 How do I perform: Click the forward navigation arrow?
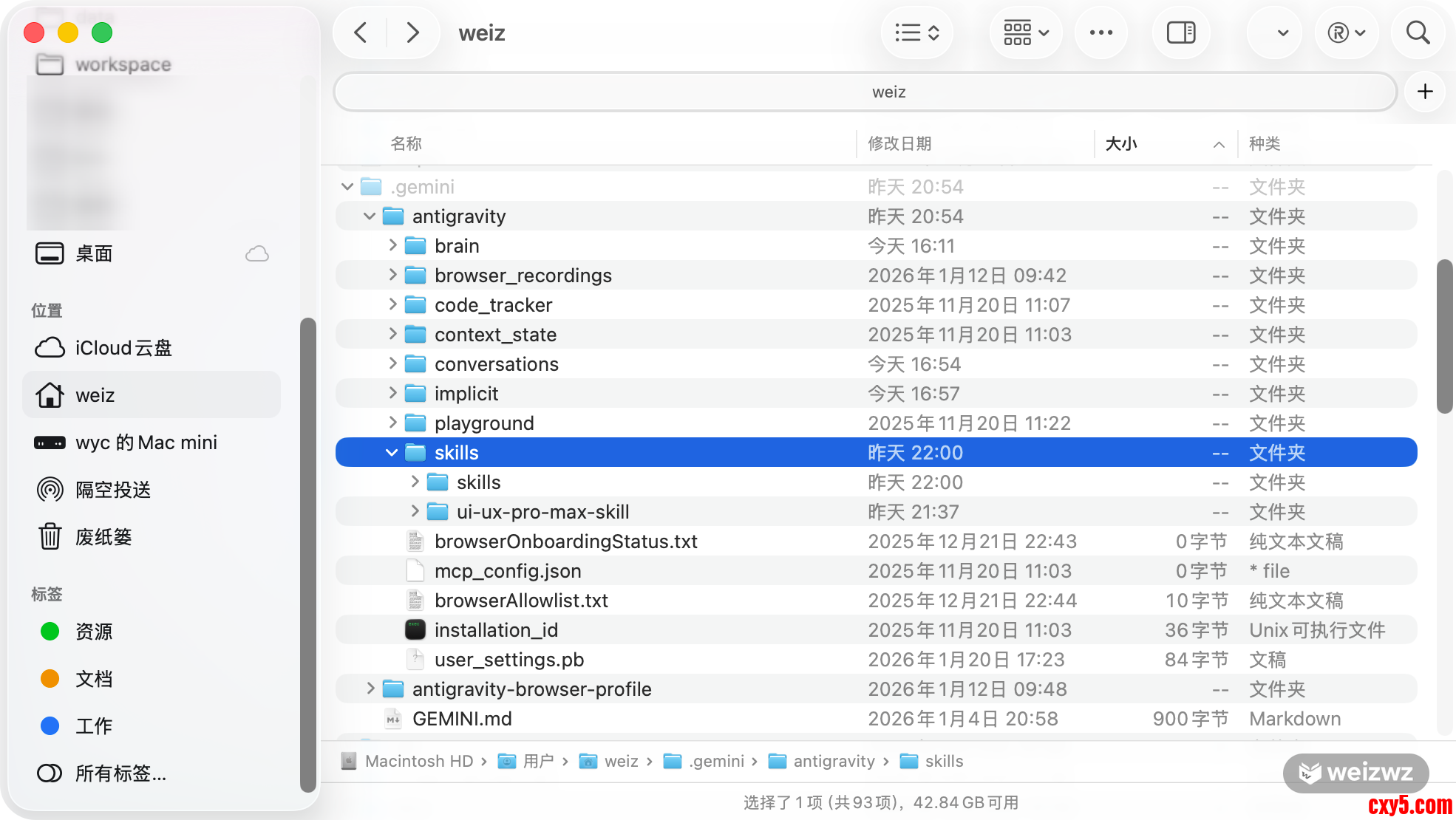(x=412, y=33)
